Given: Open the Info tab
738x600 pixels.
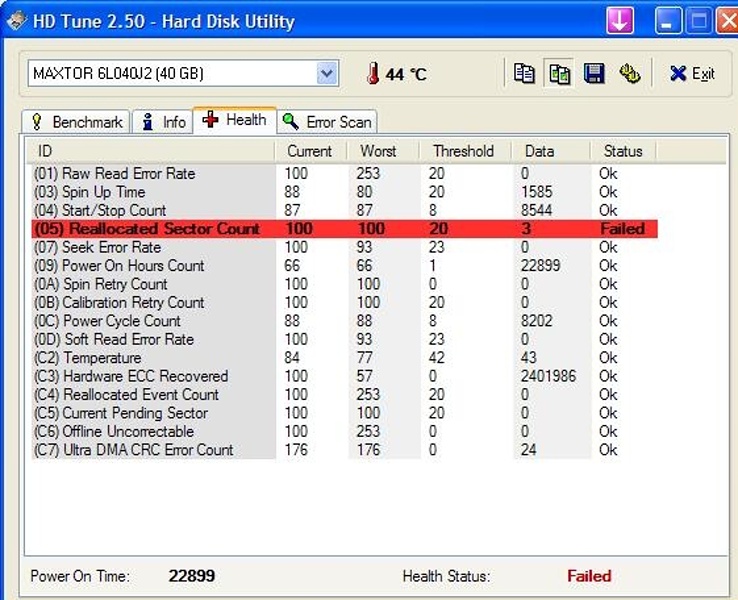Looking at the screenshot, I should click(163, 122).
